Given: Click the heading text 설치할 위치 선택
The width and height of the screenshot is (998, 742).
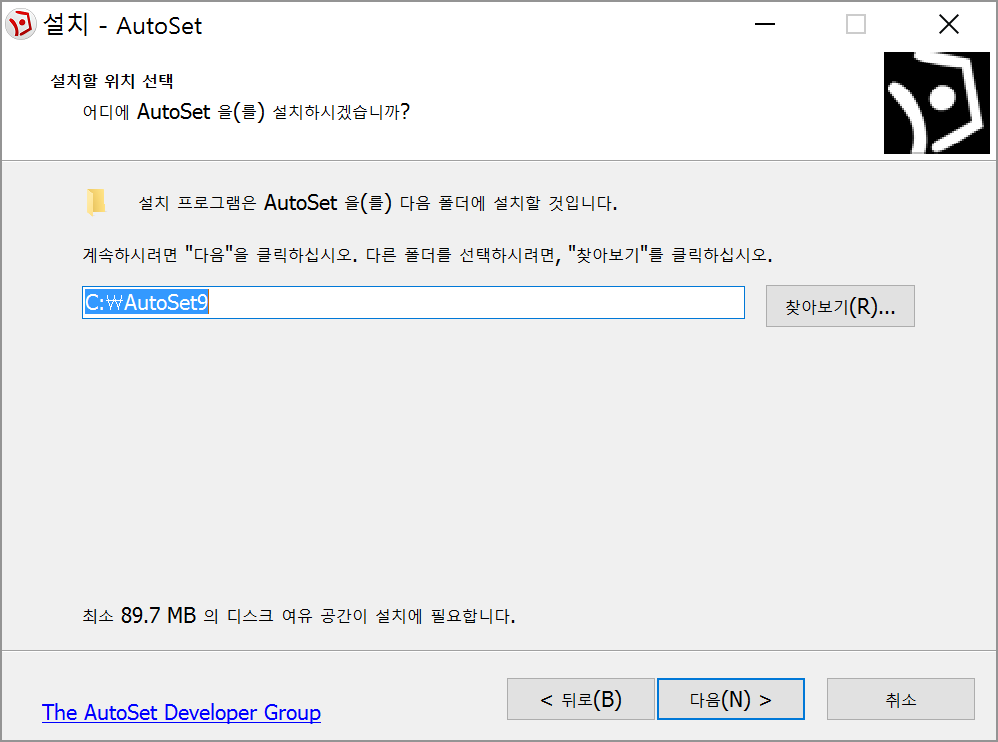Looking at the screenshot, I should click(x=112, y=81).
